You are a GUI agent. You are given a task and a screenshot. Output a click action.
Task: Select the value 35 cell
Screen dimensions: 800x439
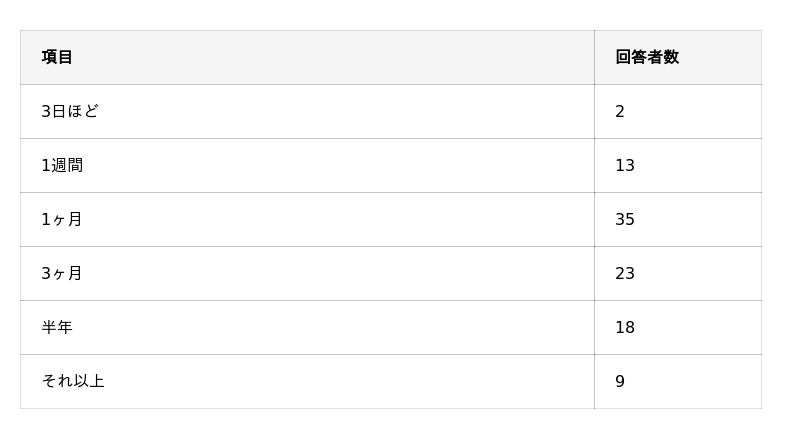(x=625, y=219)
